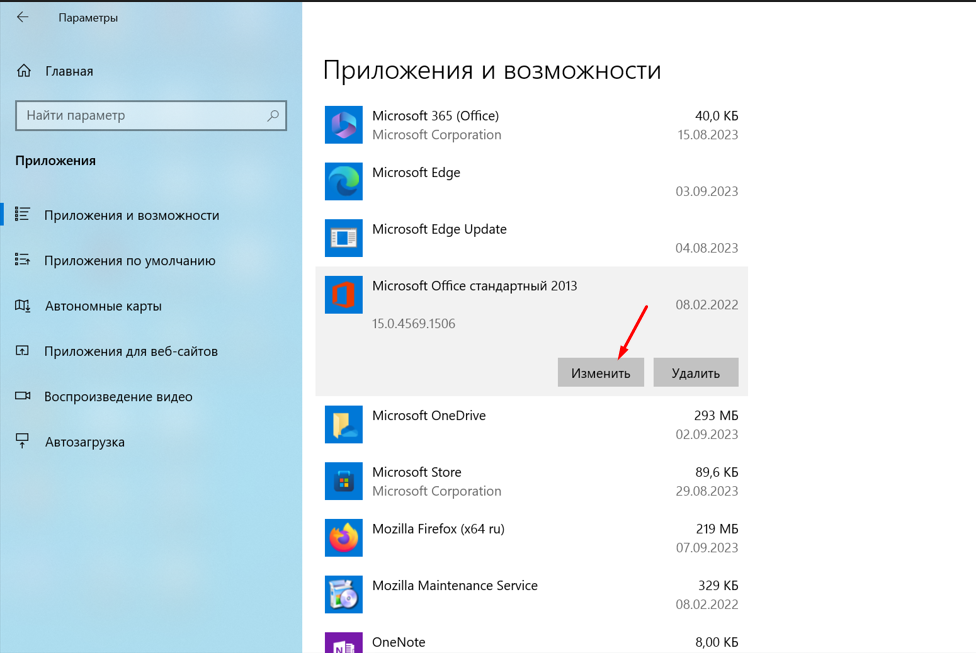The width and height of the screenshot is (976, 653).
Task: Click the Автозагрузка sidebar icon
Action: click(22, 441)
